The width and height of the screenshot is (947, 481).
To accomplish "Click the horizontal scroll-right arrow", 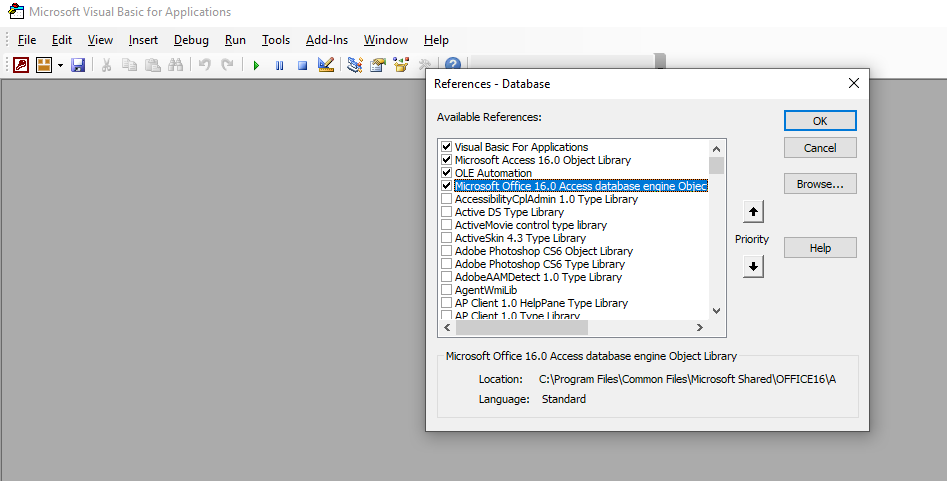I will click(699, 328).
